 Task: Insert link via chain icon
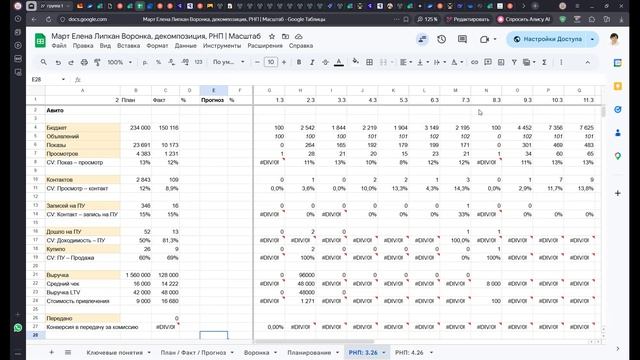[474, 62]
